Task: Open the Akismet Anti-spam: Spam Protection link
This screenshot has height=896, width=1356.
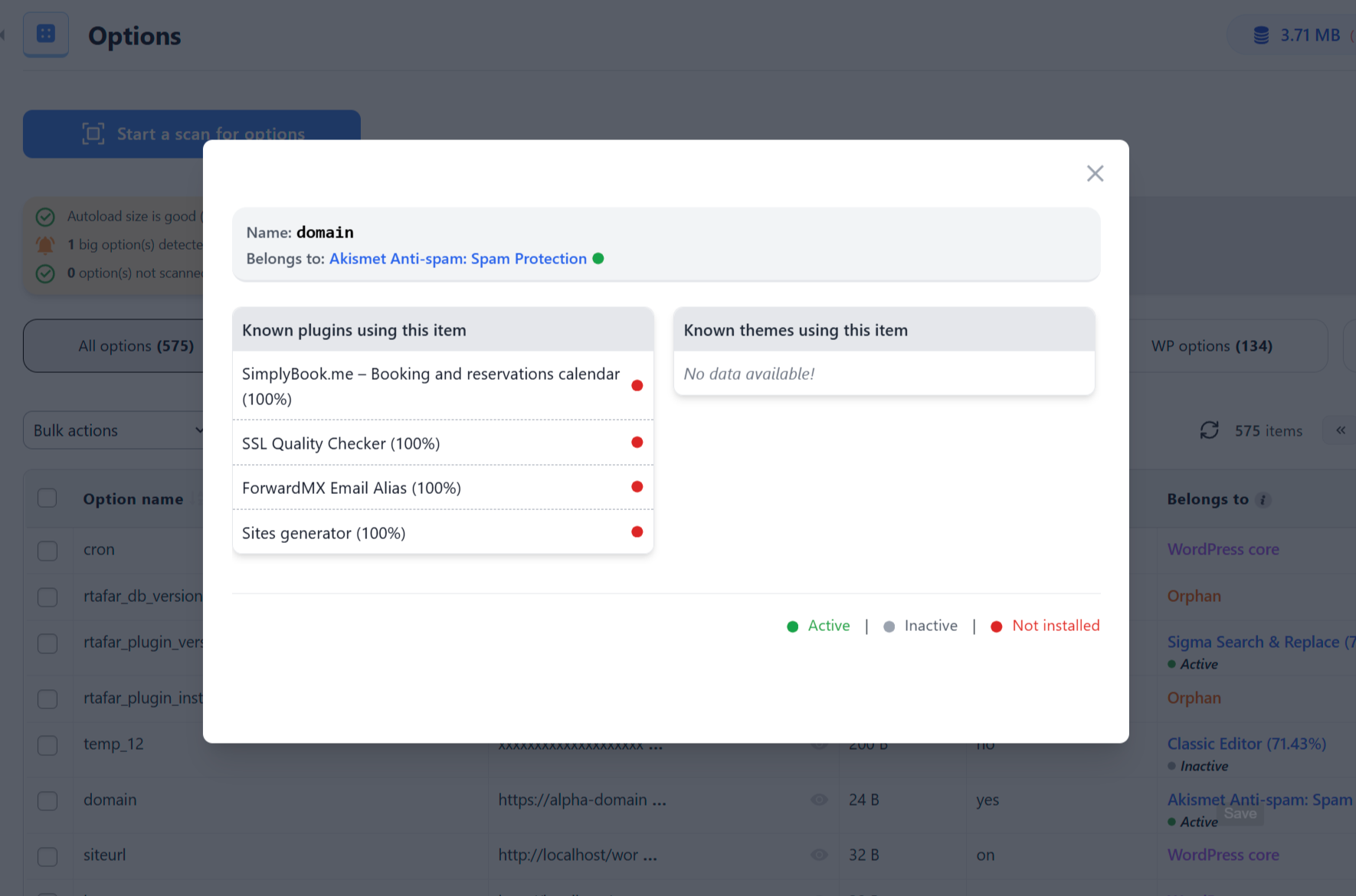Action: pyautogui.click(x=458, y=259)
